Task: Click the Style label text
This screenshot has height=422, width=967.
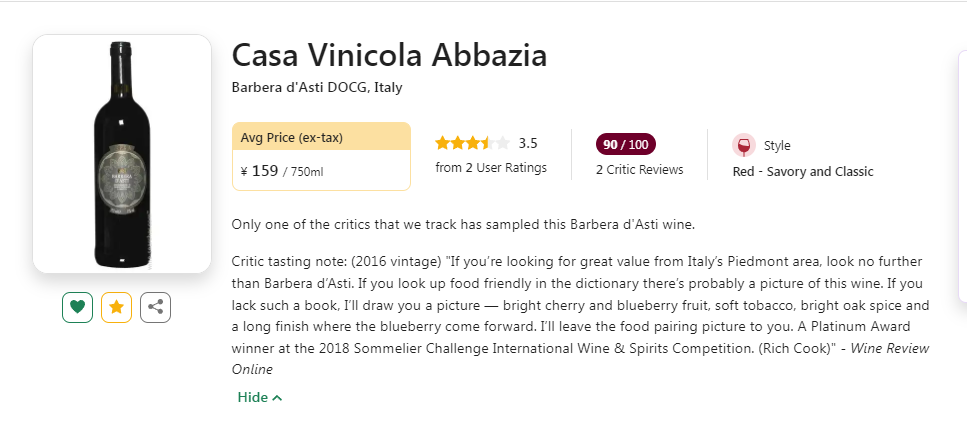Action: (777, 146)
